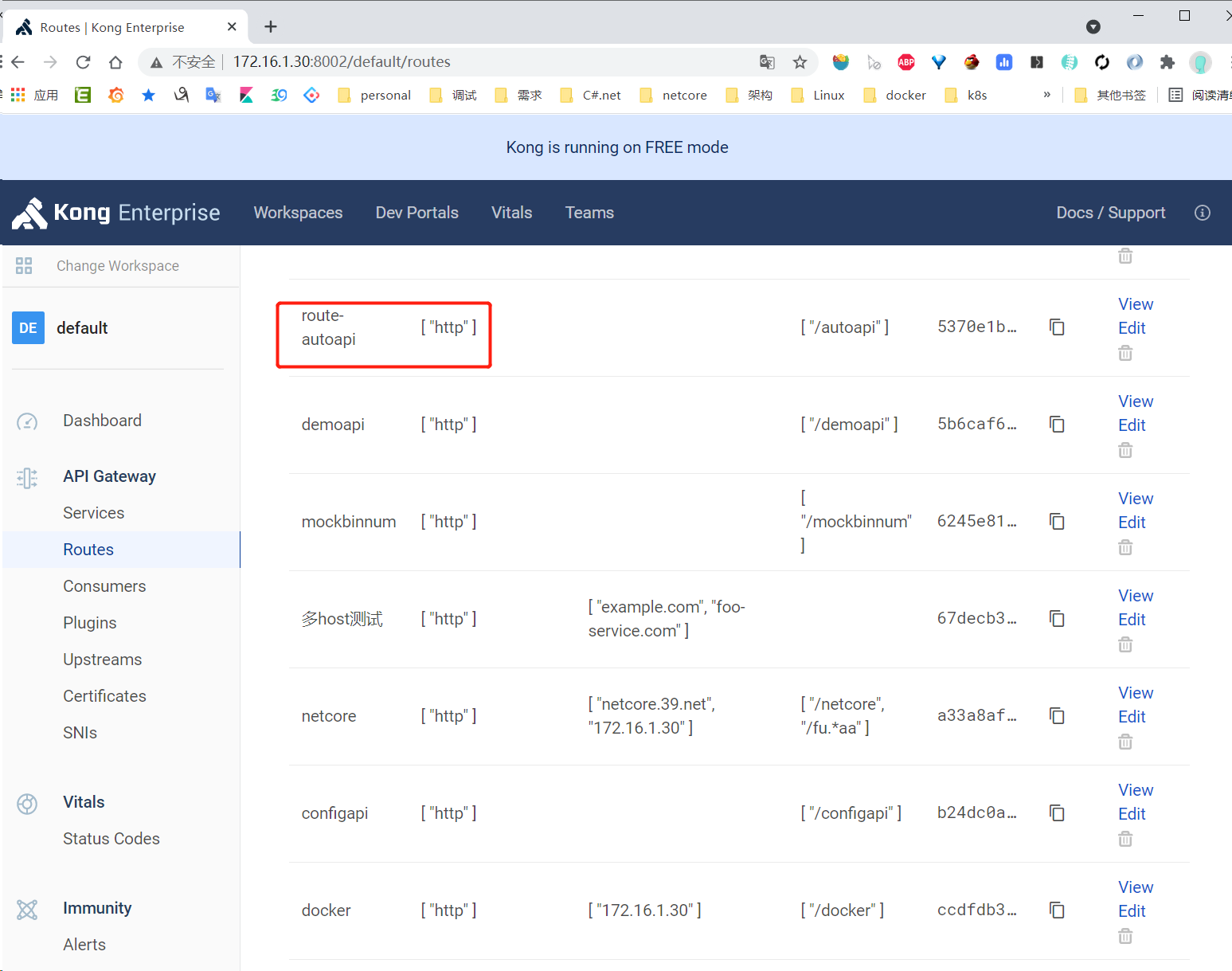This screenshot has width=1232, height=971.
Task: Open the k8s bookmarks folder
Action: coord(966,96)
